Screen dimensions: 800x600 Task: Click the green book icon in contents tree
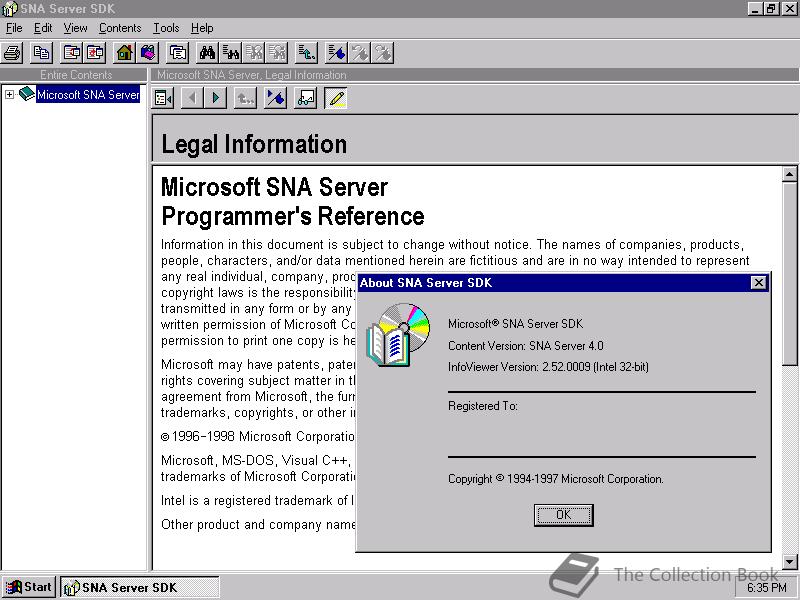27,94
